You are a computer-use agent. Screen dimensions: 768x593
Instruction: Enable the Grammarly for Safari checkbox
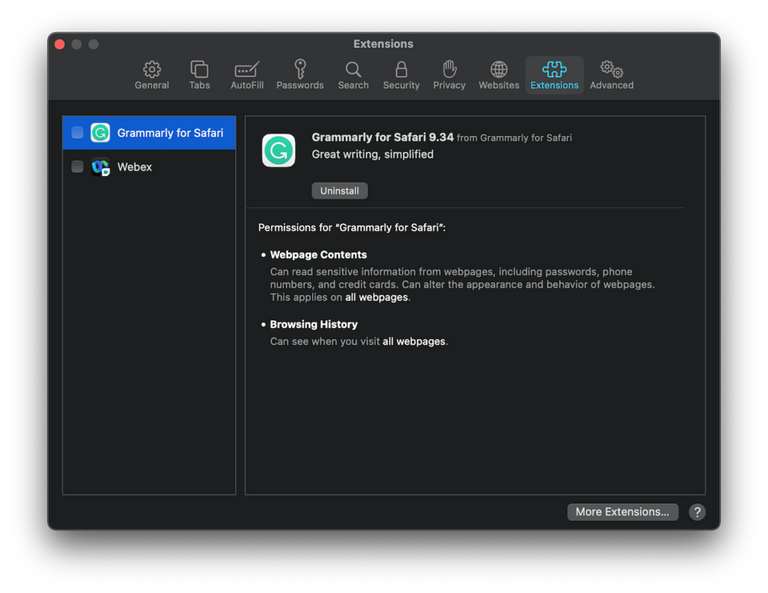tap(77, 133)
